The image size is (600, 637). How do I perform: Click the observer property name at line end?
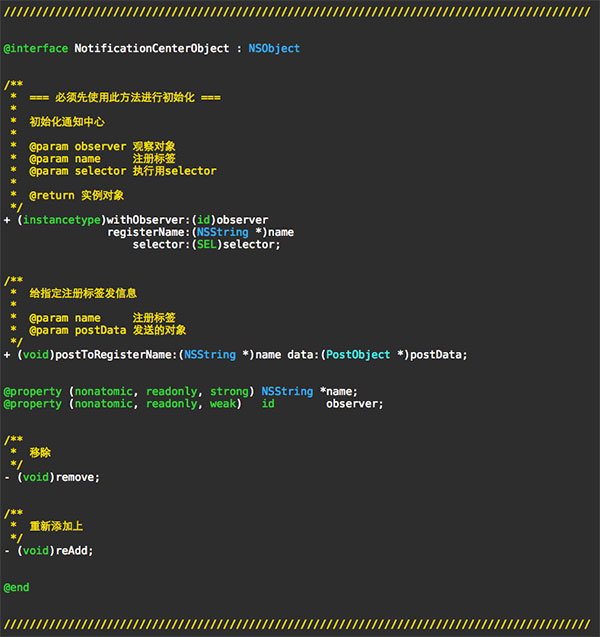(x=353, y=403)
